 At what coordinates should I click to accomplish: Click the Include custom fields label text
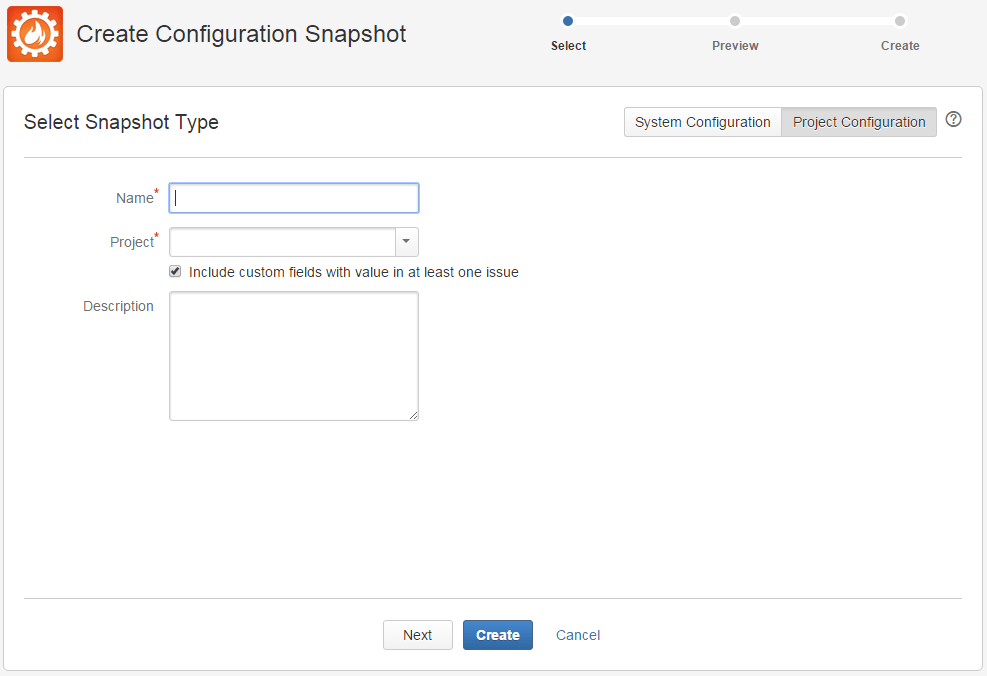[x=354, y=272]
